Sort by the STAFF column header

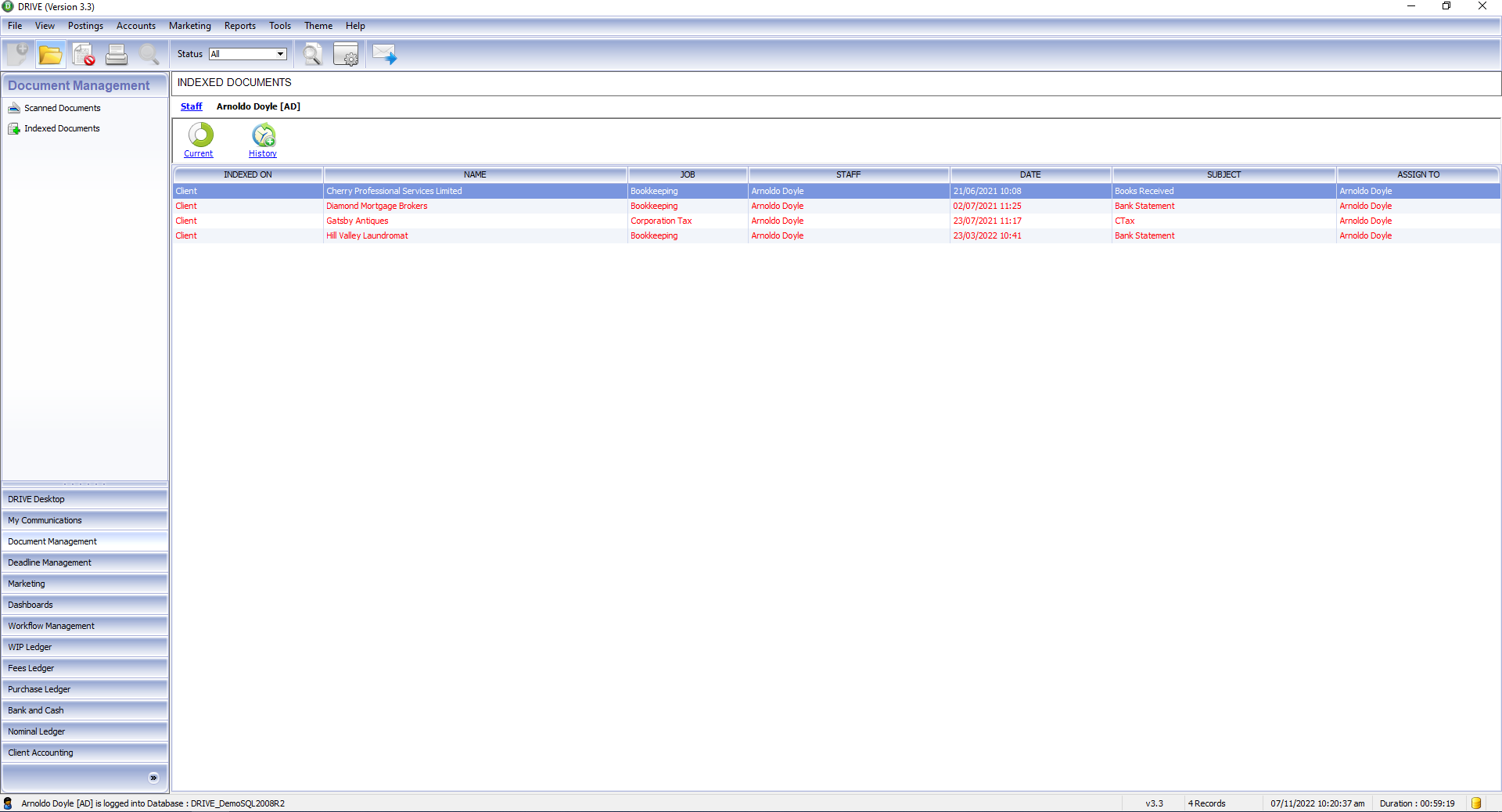tap(849, 174)
